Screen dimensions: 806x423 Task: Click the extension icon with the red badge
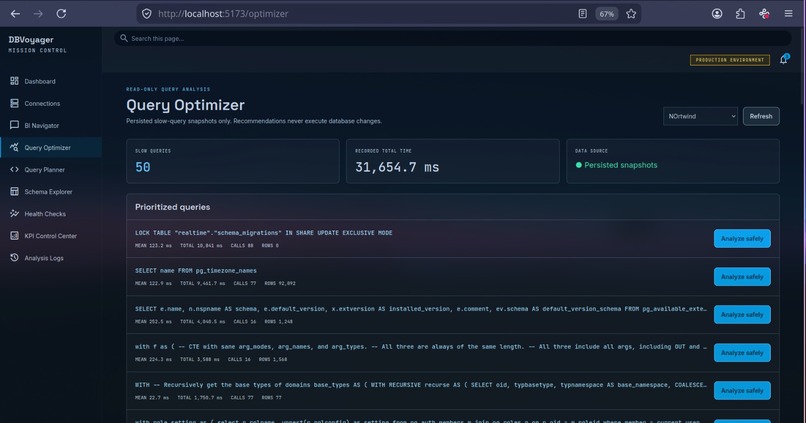click(764, 14)
